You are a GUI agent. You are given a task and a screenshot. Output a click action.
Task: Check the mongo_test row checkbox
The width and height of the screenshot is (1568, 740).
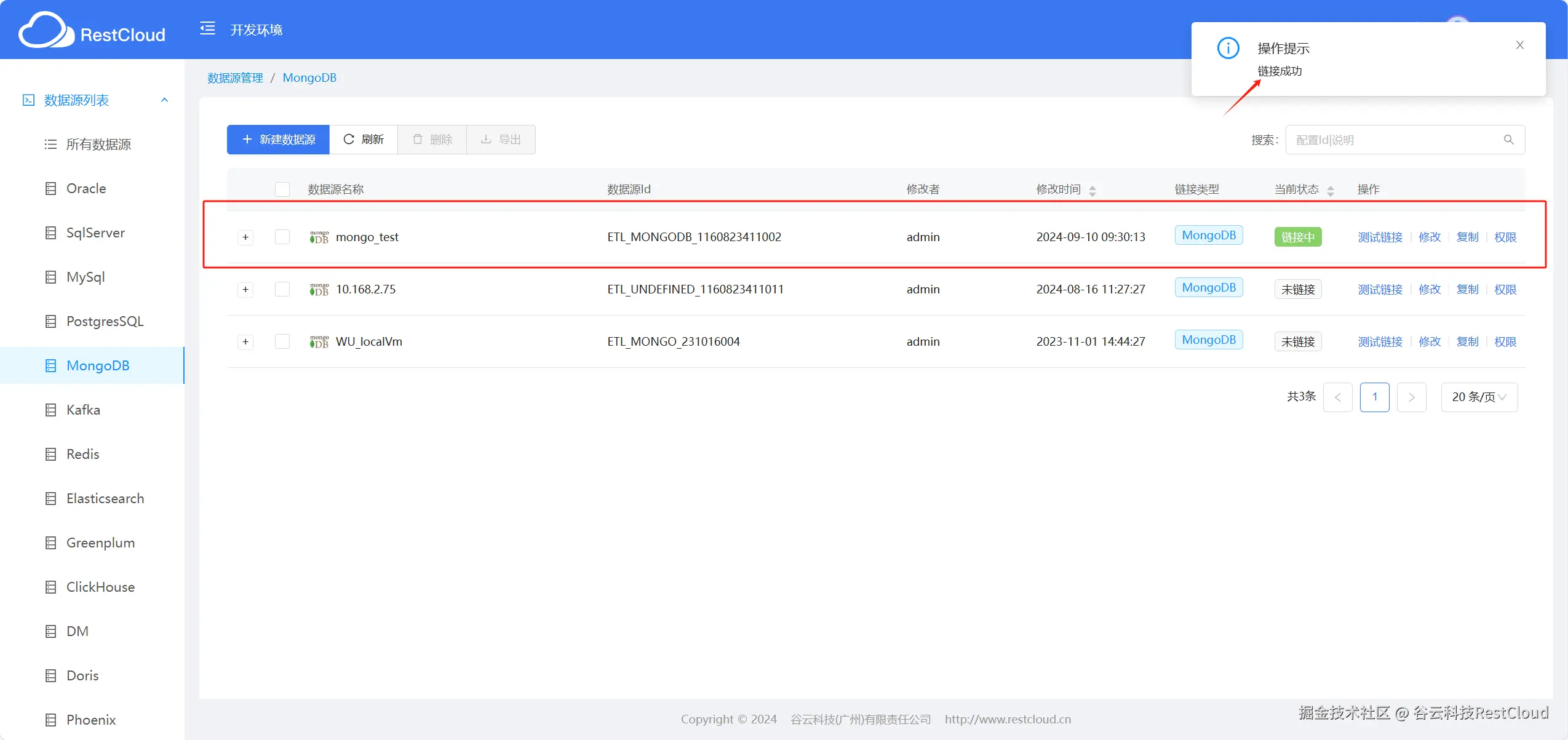point(282,237)
